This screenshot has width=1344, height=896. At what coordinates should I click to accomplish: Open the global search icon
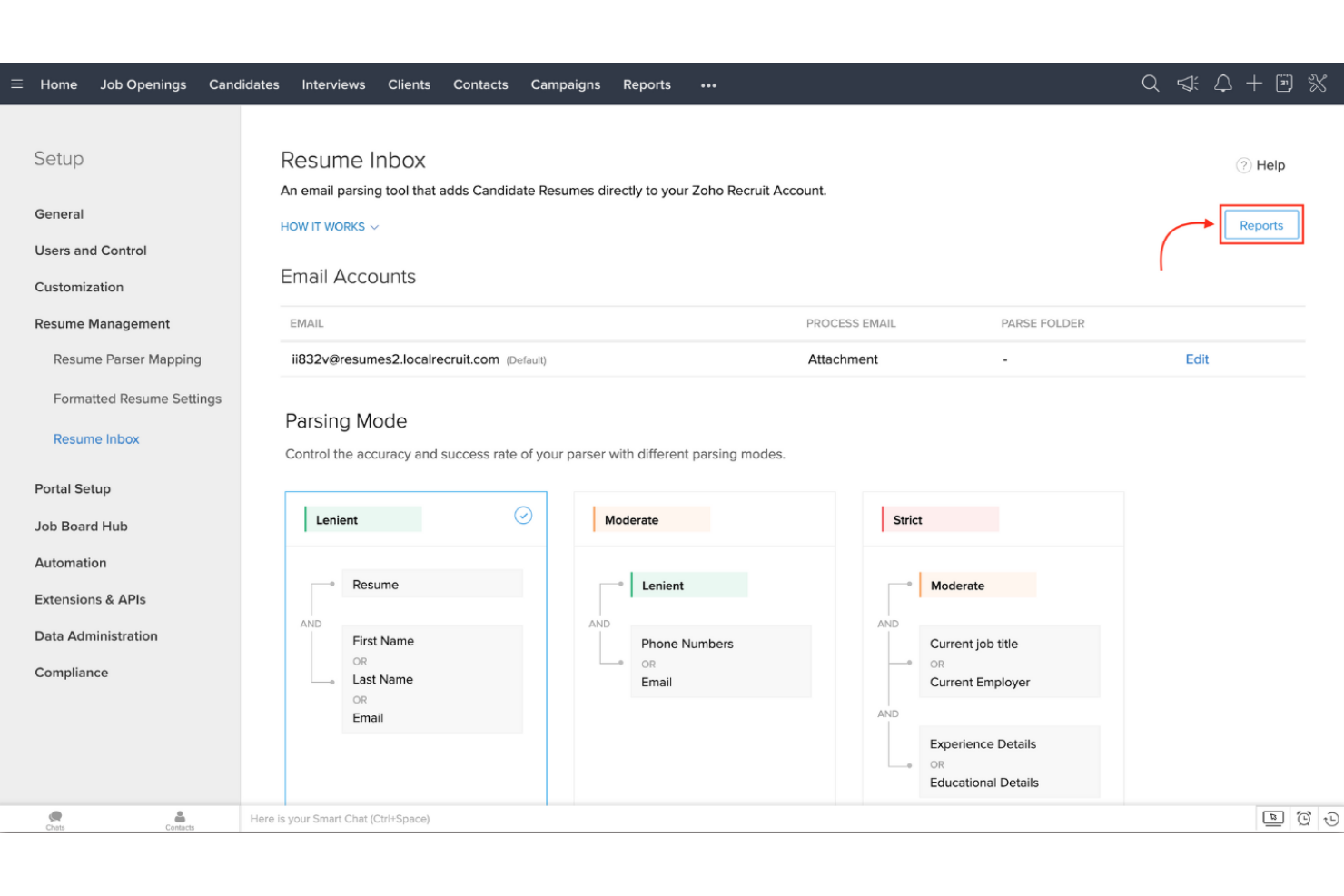pos(1150,84)
